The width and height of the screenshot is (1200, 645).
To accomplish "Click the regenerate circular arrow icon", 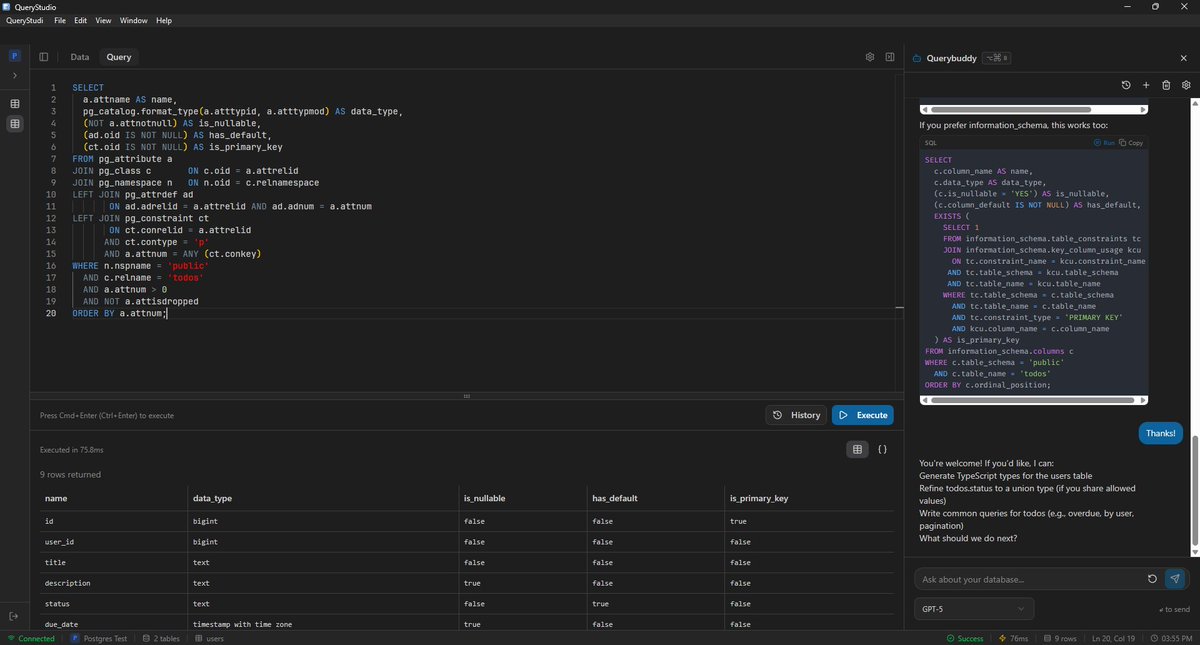I will click(1153, 579).
